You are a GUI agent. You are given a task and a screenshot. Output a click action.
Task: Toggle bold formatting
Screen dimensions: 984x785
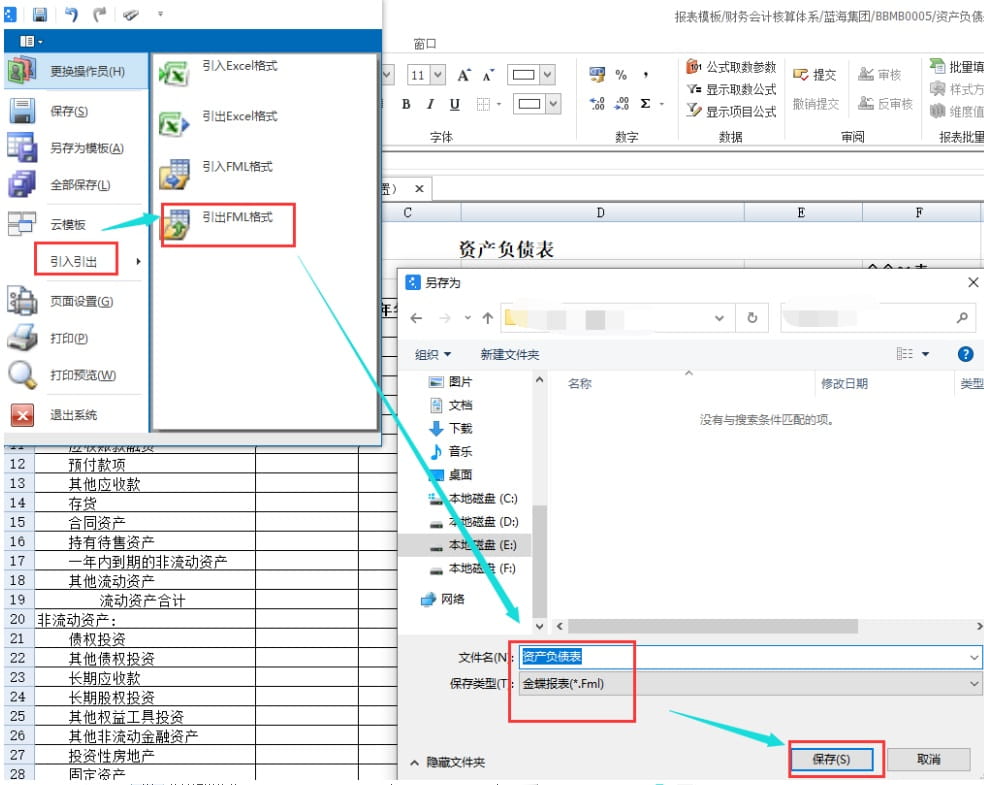click(406, 104)
